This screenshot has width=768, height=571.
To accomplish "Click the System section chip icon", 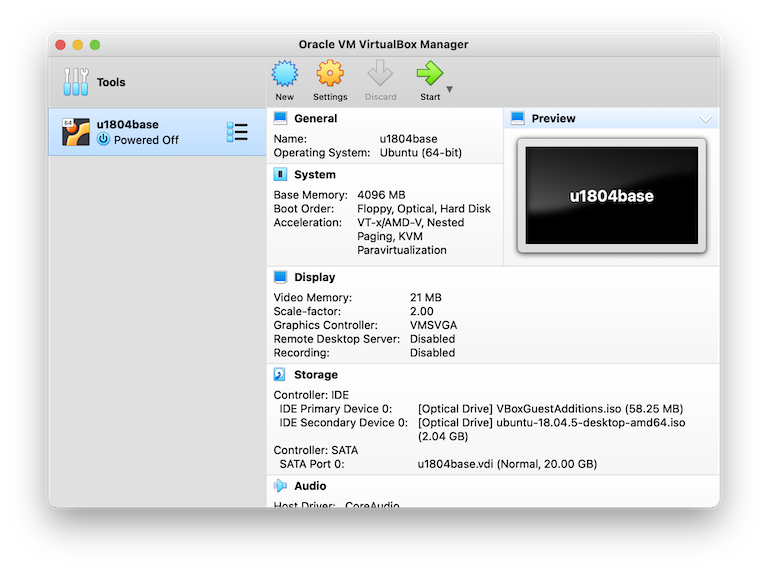I will (280, 174).
